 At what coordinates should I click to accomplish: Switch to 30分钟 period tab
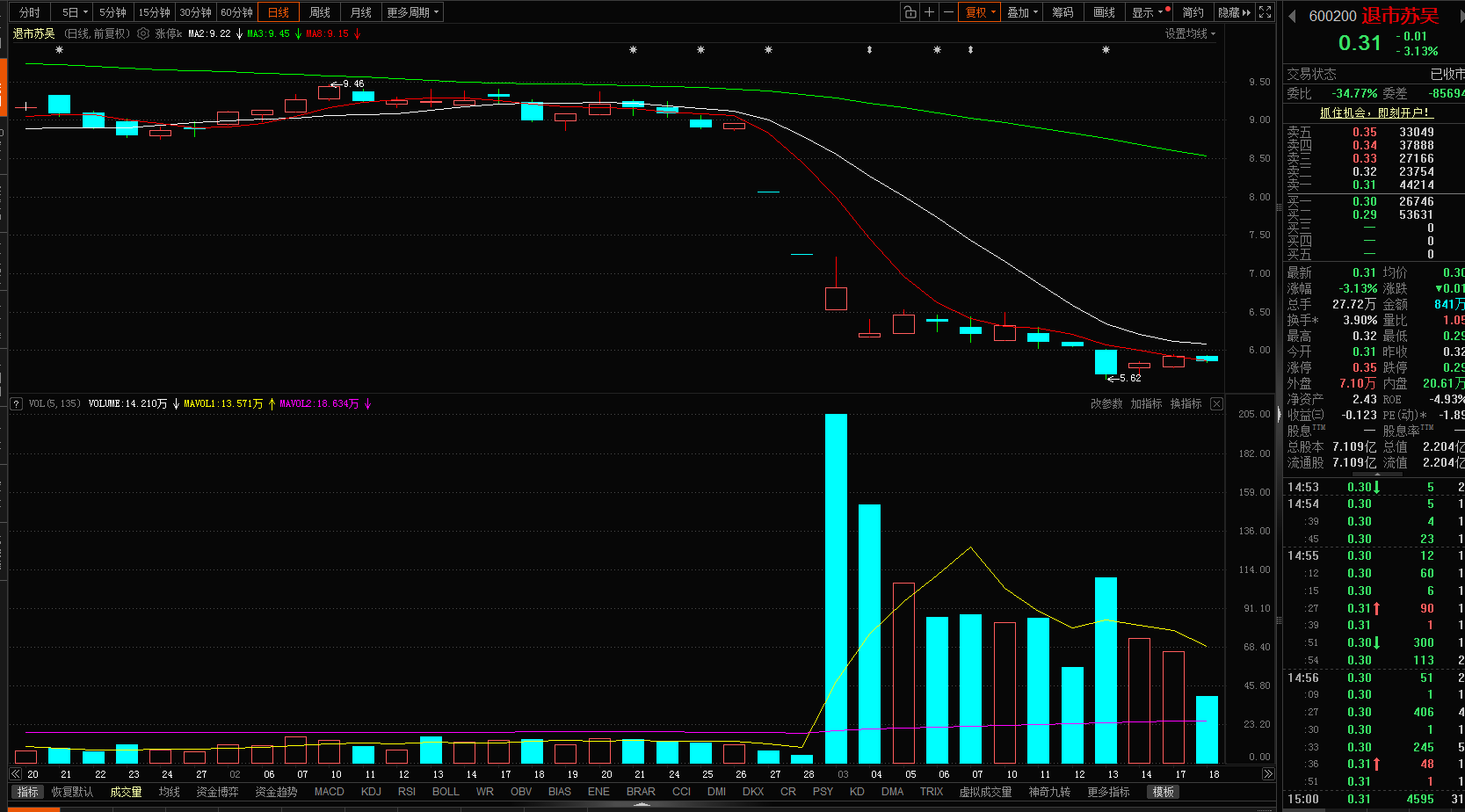click(195, 12)
